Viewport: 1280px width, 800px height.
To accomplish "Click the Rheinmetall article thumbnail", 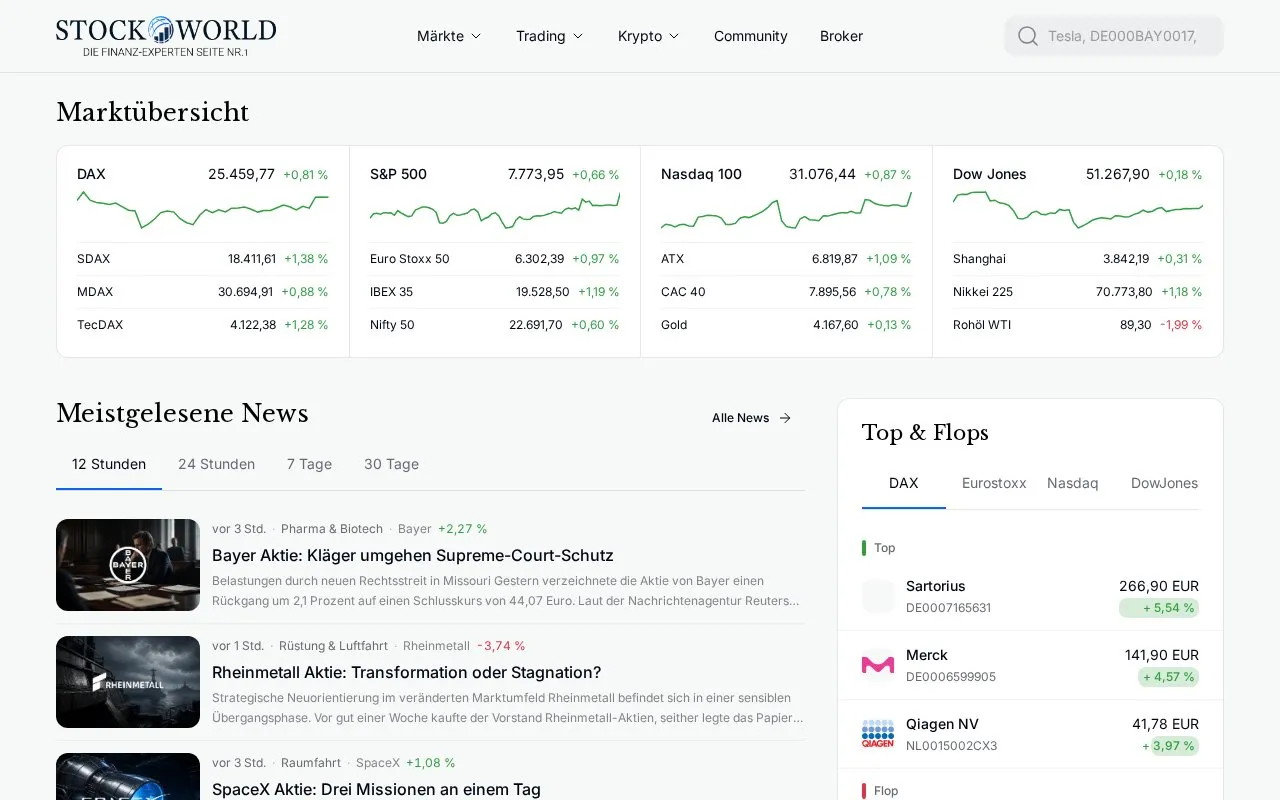I will coord(128,682).
